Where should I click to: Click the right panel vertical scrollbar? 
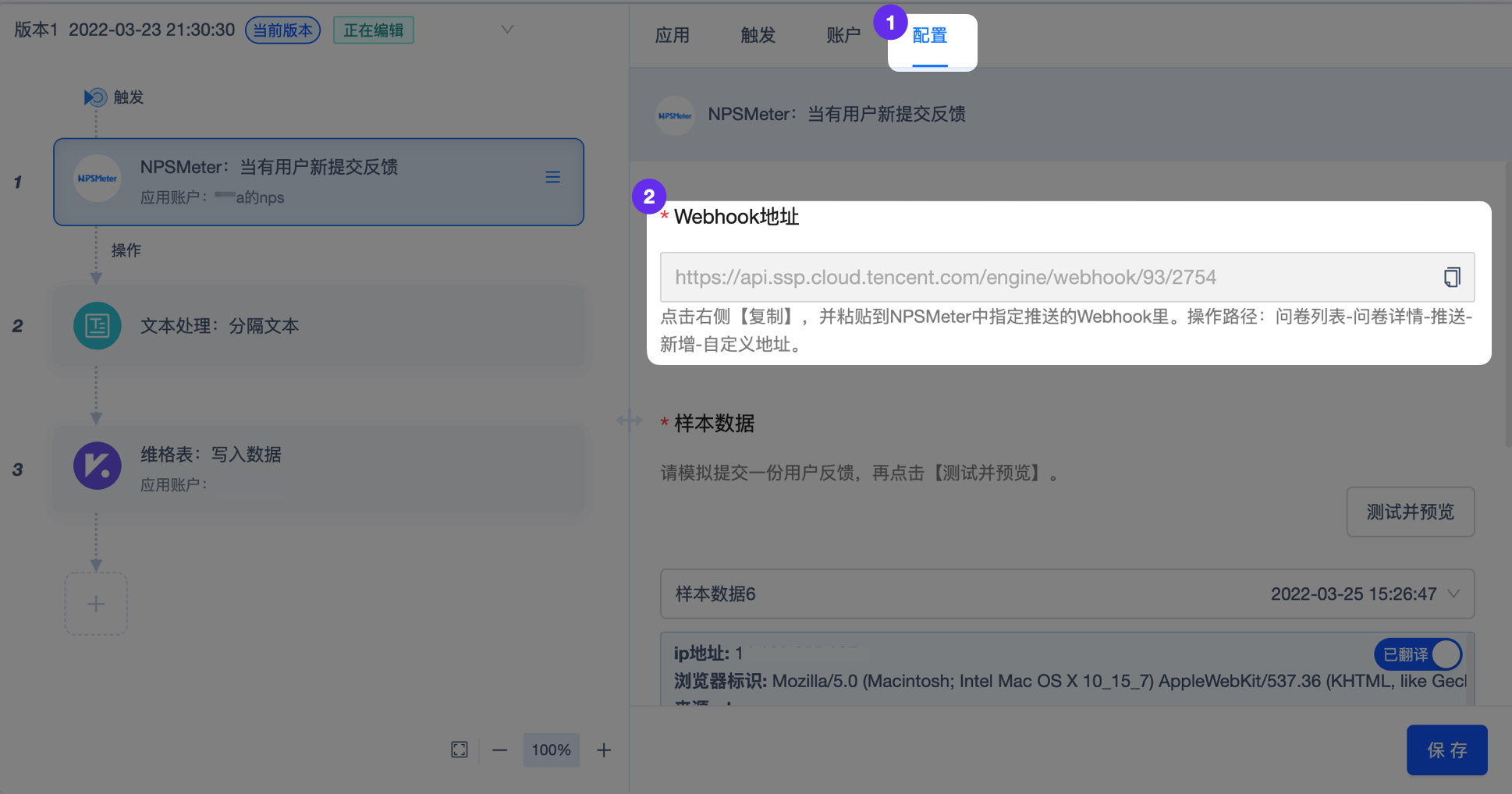pos(1507,304)
